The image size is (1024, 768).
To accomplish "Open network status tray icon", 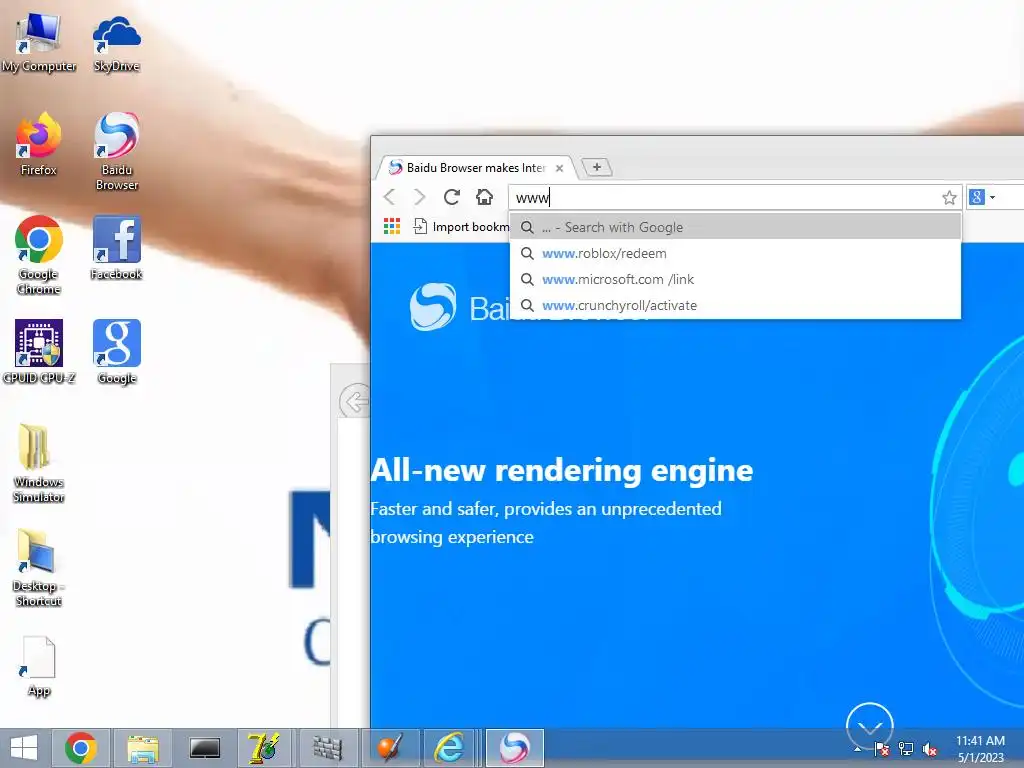I will tap(906, 749).
